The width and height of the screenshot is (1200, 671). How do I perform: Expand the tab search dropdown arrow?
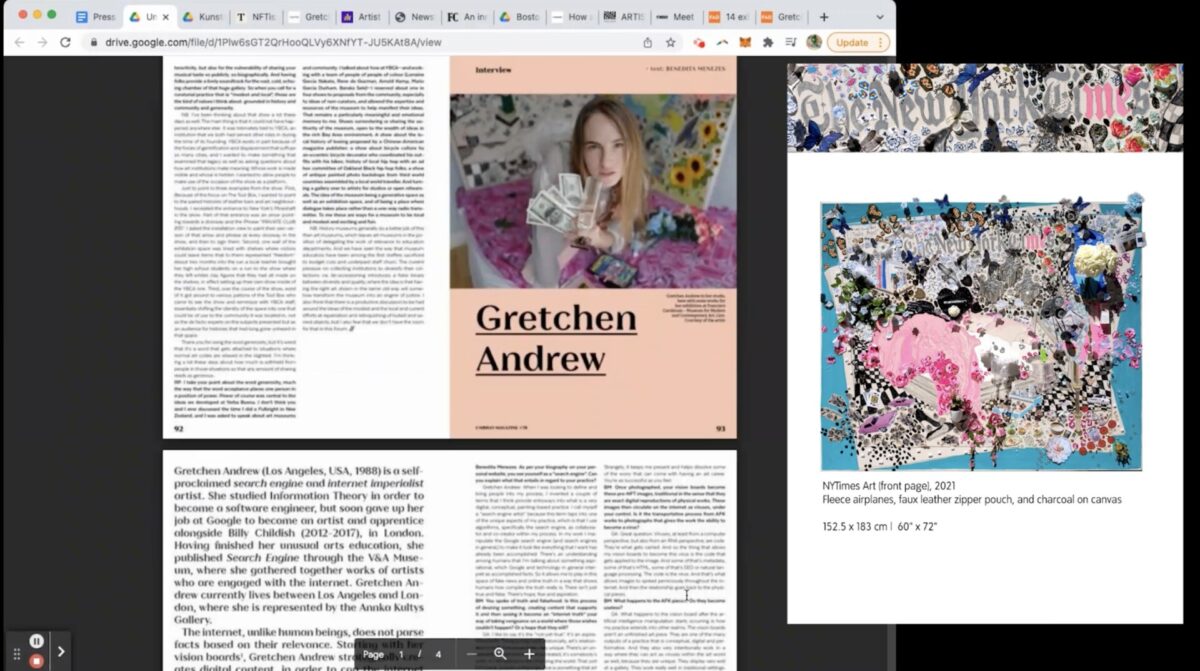880,17
